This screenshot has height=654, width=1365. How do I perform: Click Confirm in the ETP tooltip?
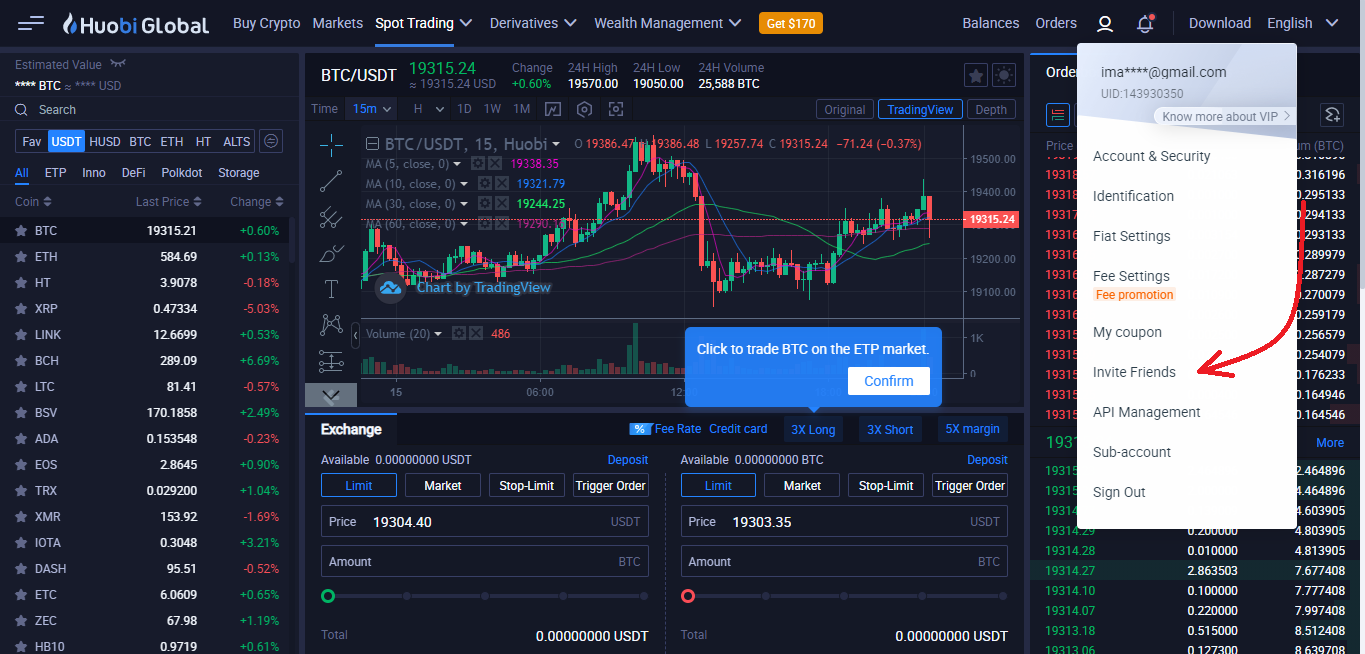889,381
